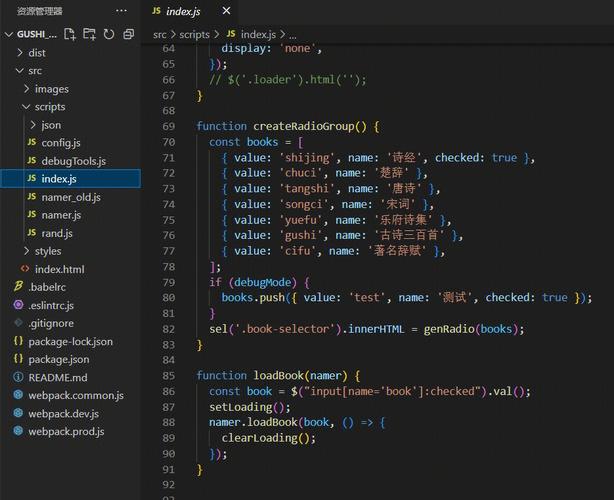
Task: Click clearLoading call on line 89
Action: (260, 438)
